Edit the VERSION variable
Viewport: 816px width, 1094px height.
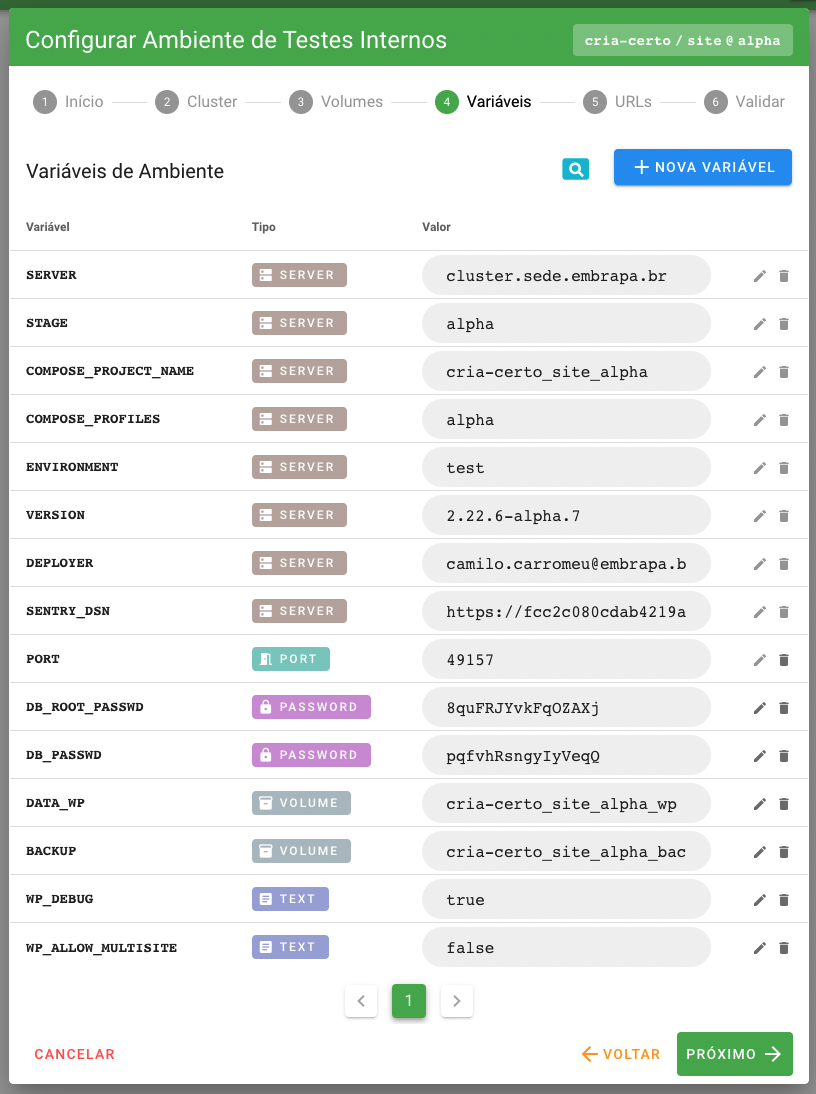(x=760, y=516)
